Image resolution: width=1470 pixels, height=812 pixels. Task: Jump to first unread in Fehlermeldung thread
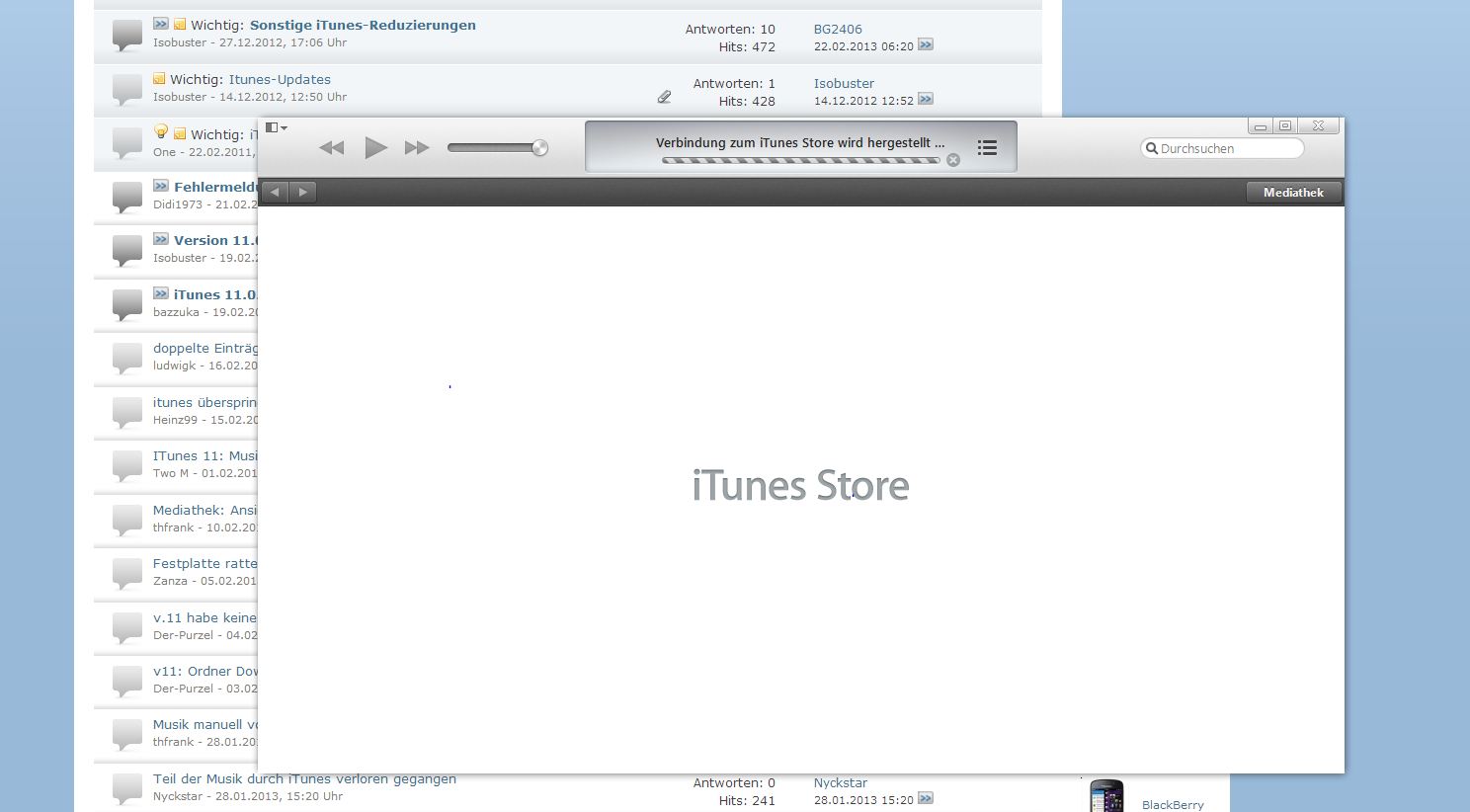(161, 186)
